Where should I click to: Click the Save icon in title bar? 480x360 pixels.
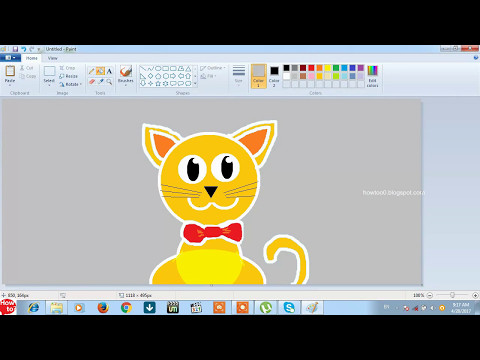click(15, 49)
